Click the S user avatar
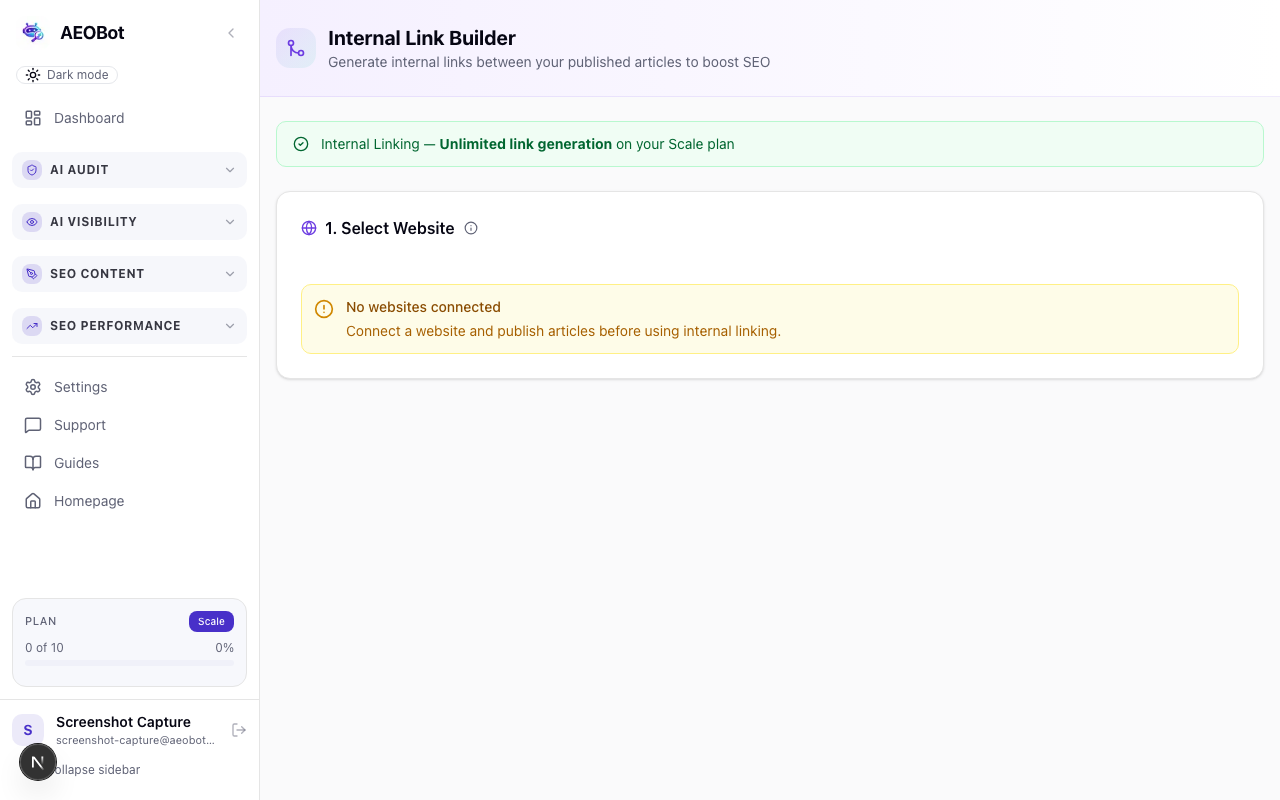This screenshot has height=800, width=1280. tap(28, 730)
